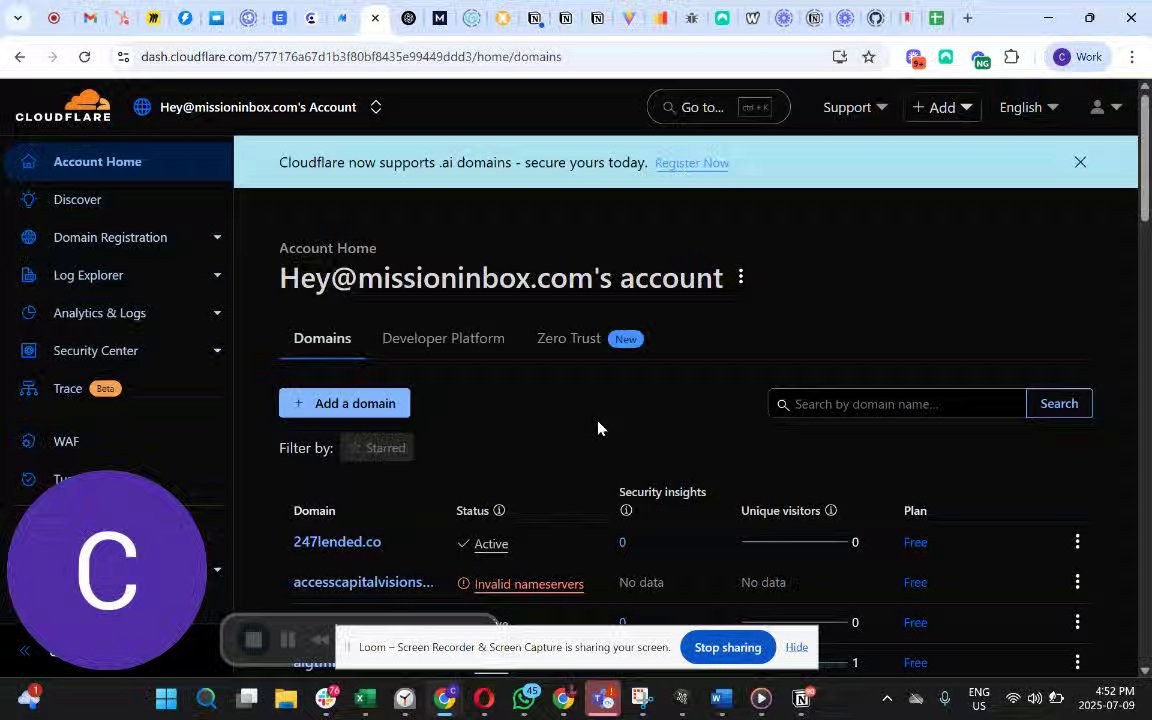
Task: Open the English language dropdown
Action: pos(1029,107)
